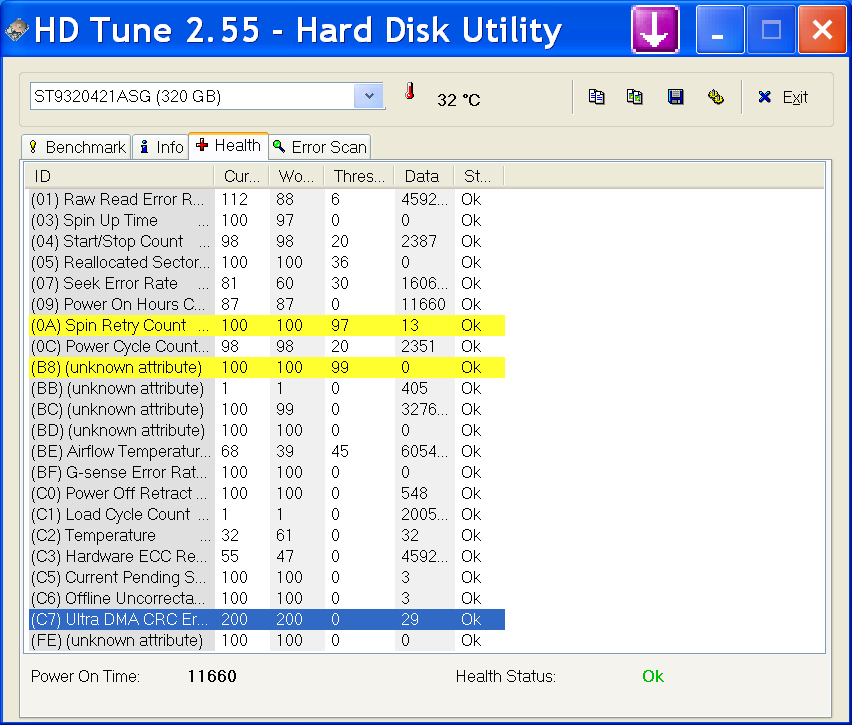
Task: Open the Error Scan tab
Action: [320, 147]
